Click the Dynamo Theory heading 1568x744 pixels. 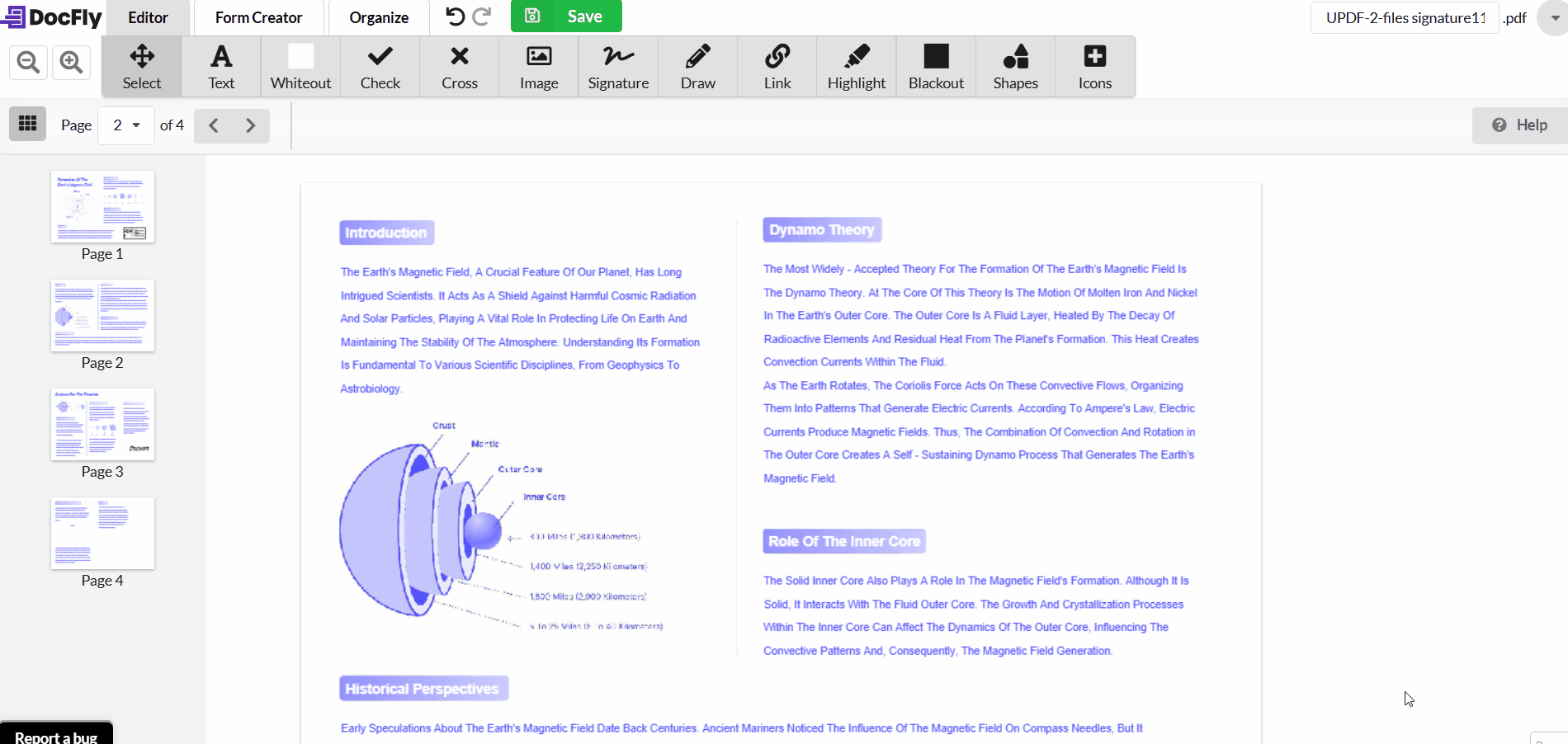coord(822,230)
